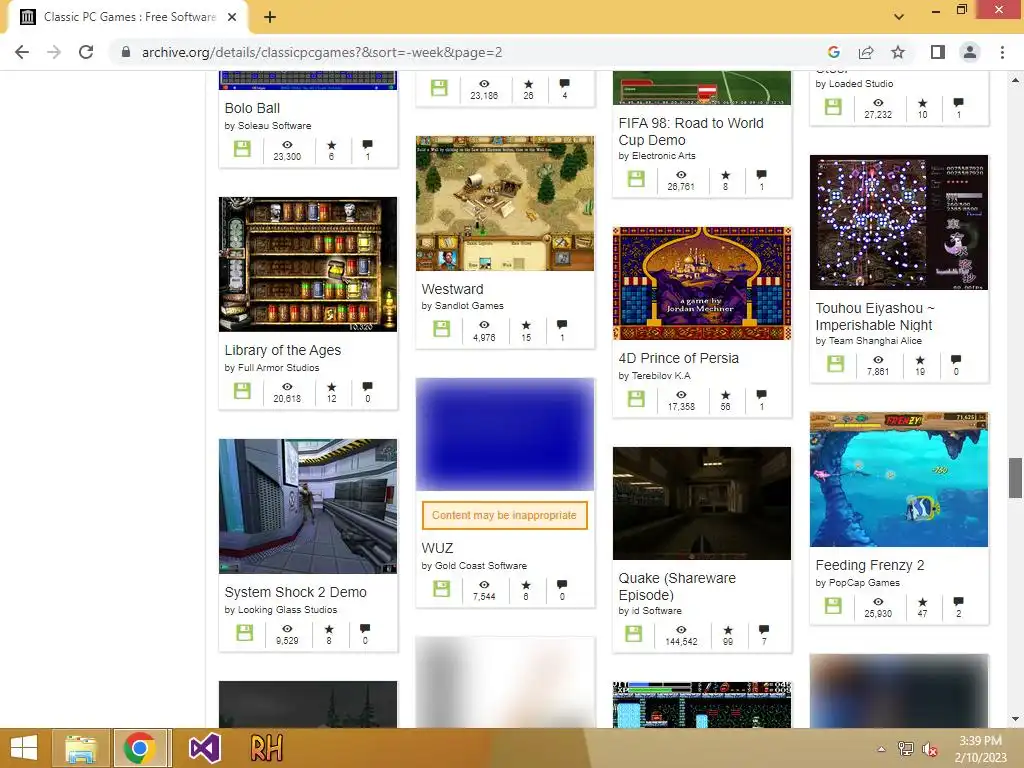Click the scrollbar up arrow
This screenshot has height=768, width=1024.
pos(1015,80)
